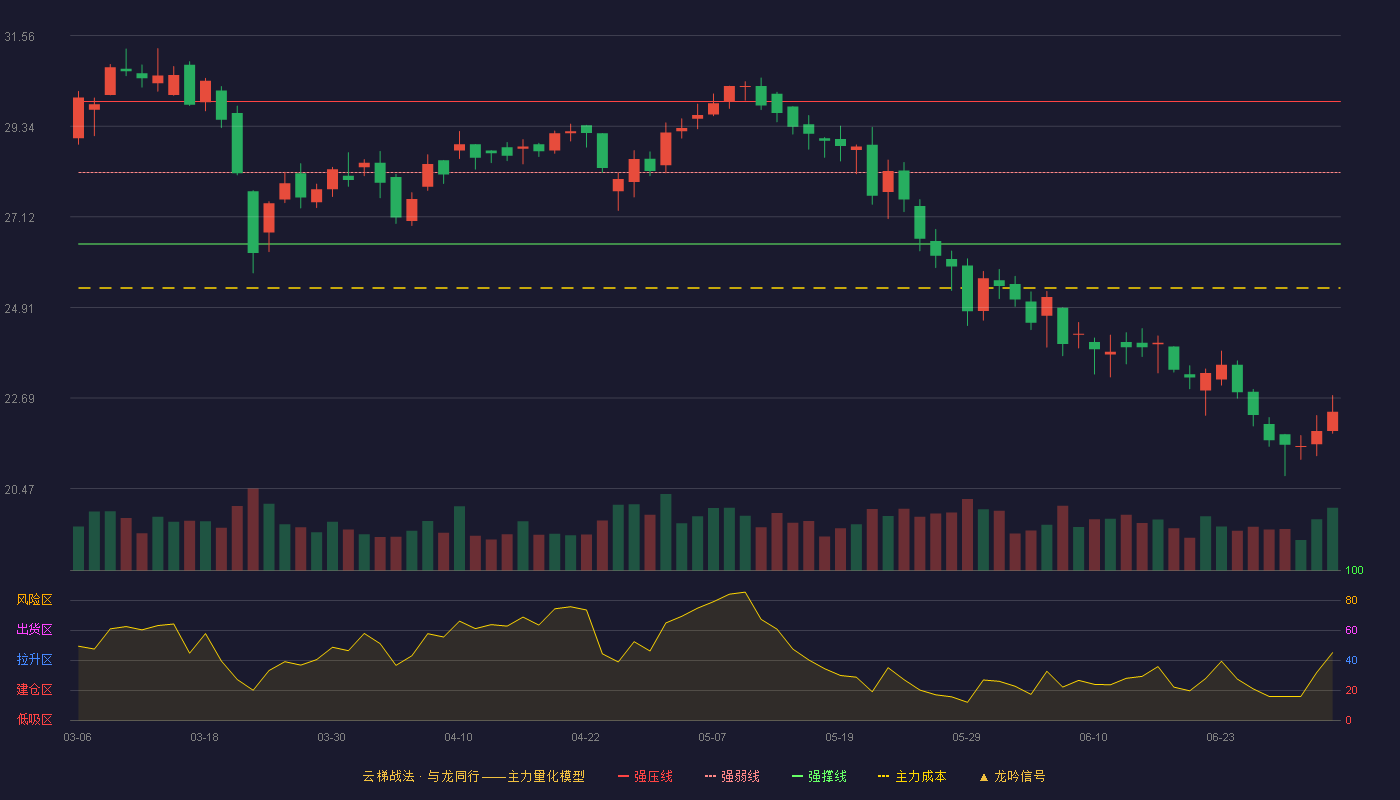Click the green 100 indicator axis value

1354,571
